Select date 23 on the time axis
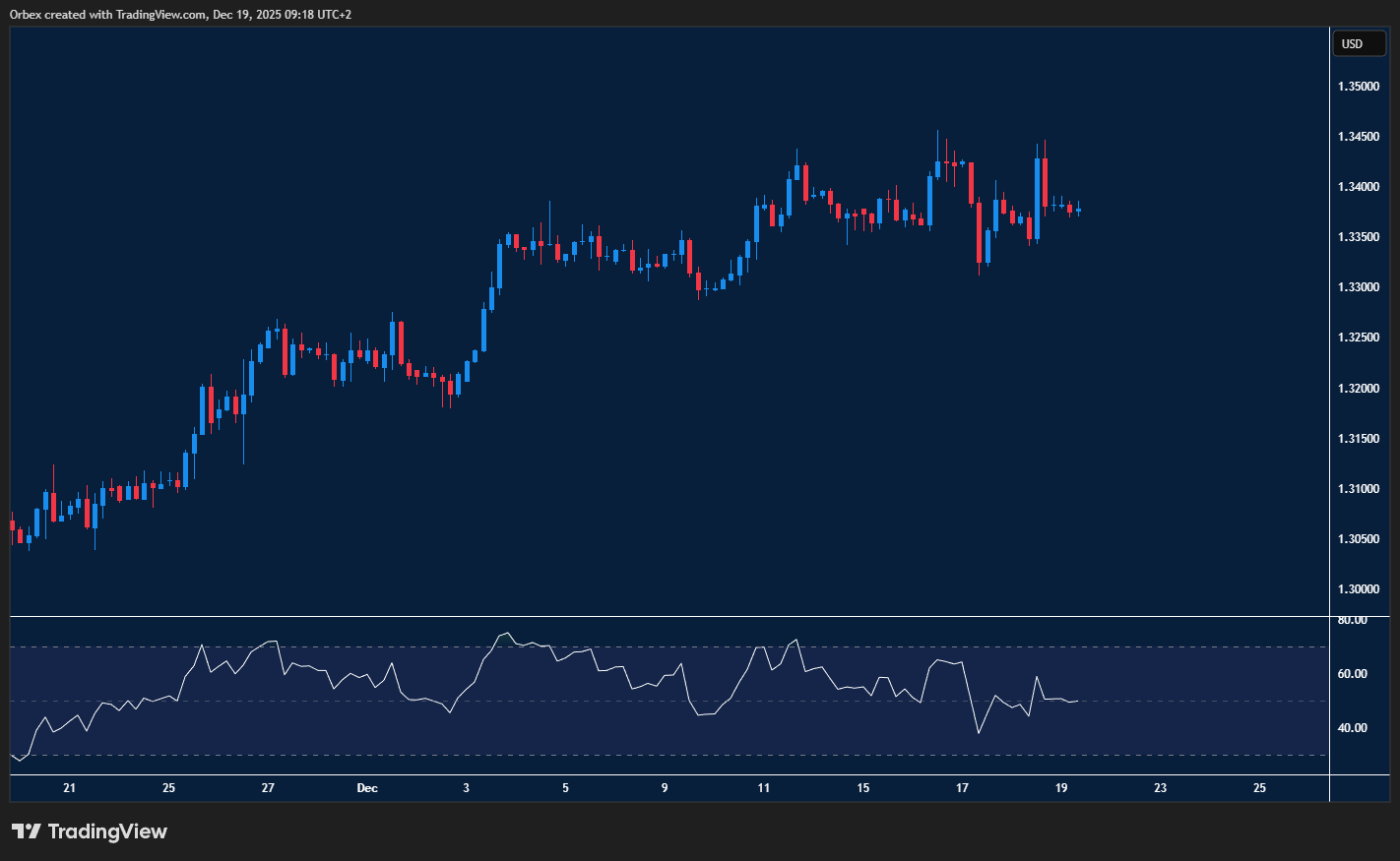The height and width of the screenshot is (861, 1400). click(1161, 788)
